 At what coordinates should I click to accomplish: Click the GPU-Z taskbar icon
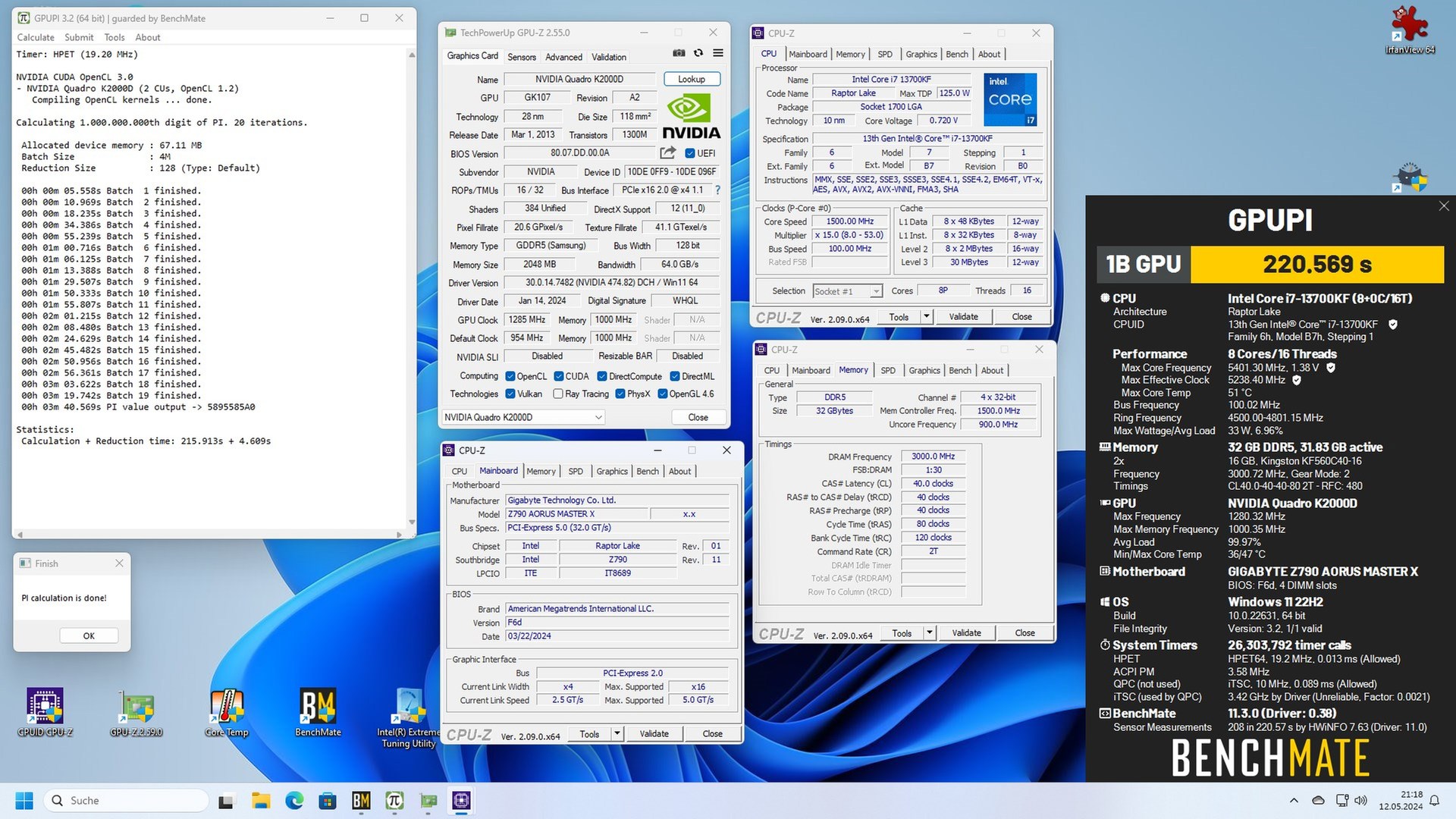tap(428, 801)
